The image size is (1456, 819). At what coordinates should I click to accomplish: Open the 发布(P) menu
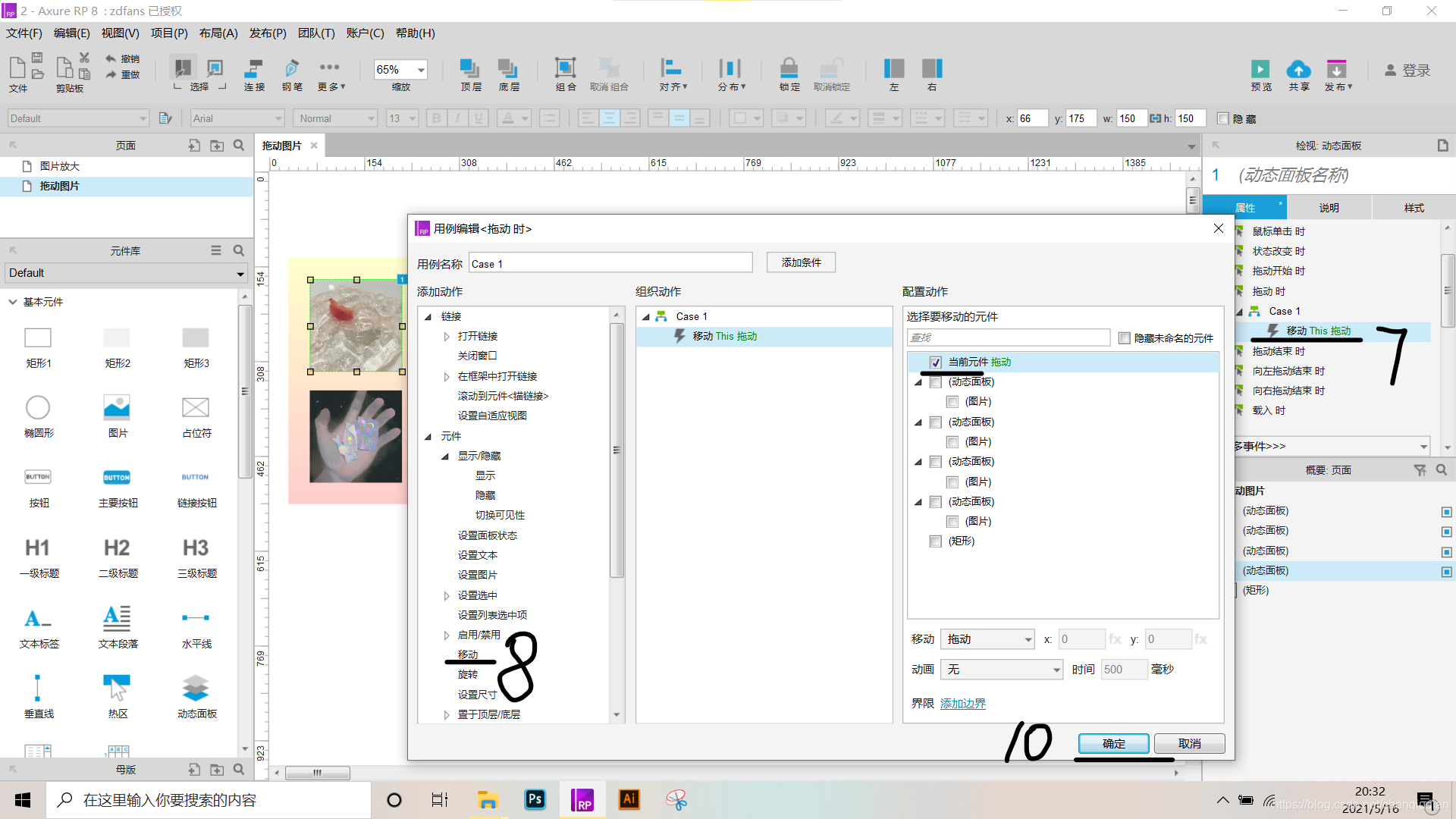tap(268, 33)
